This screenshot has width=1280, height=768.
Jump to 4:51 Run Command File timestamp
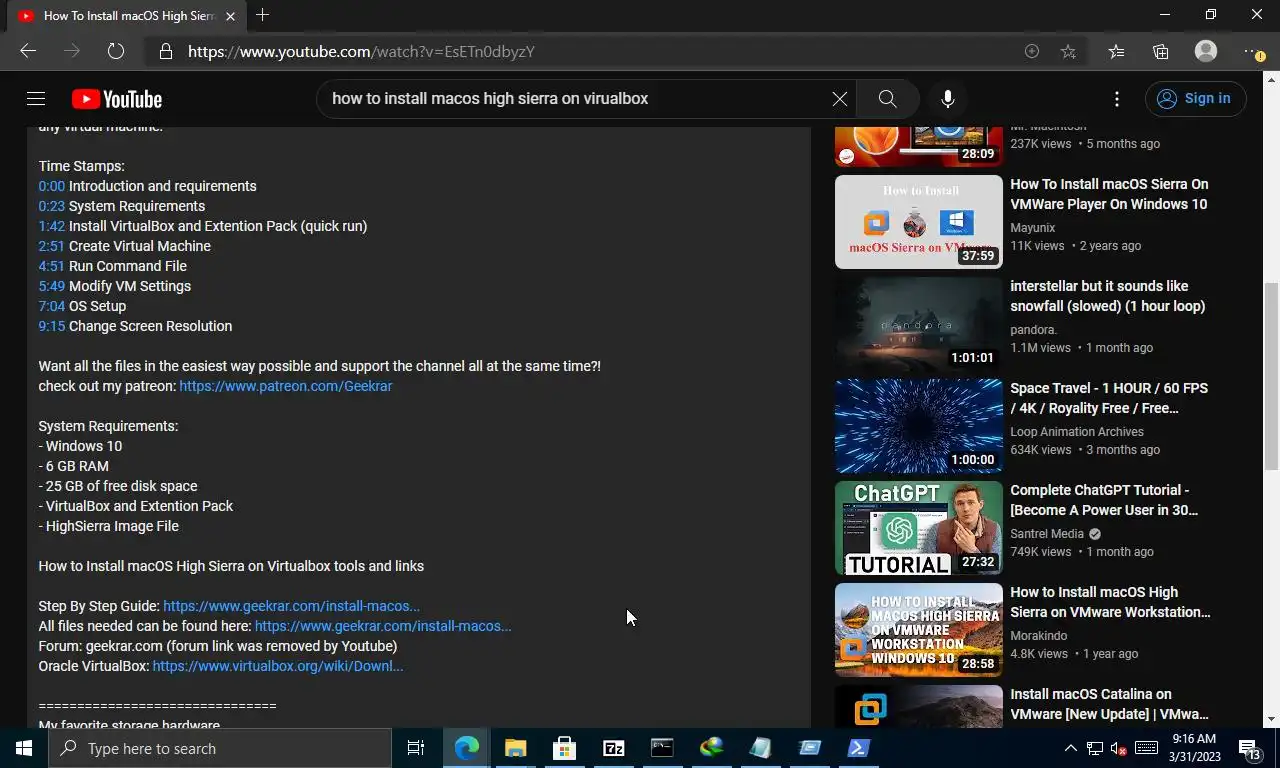pyautogui.click(x=51, y=266)
